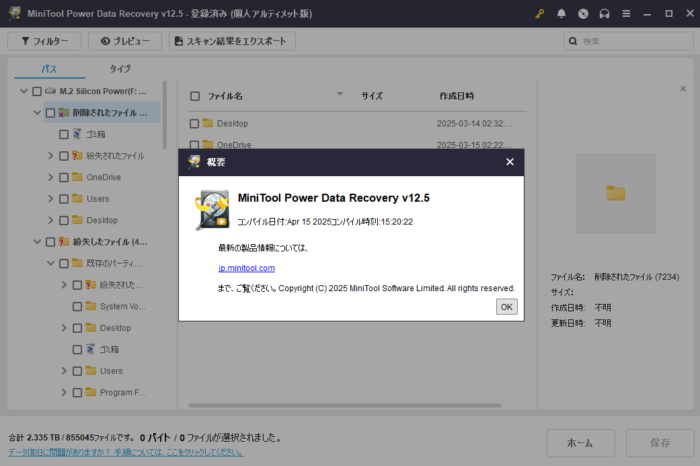The image size is (700, 466).
Task: Toggle select-all checkbox beside ファイル名
Action: tap(195, 96)
